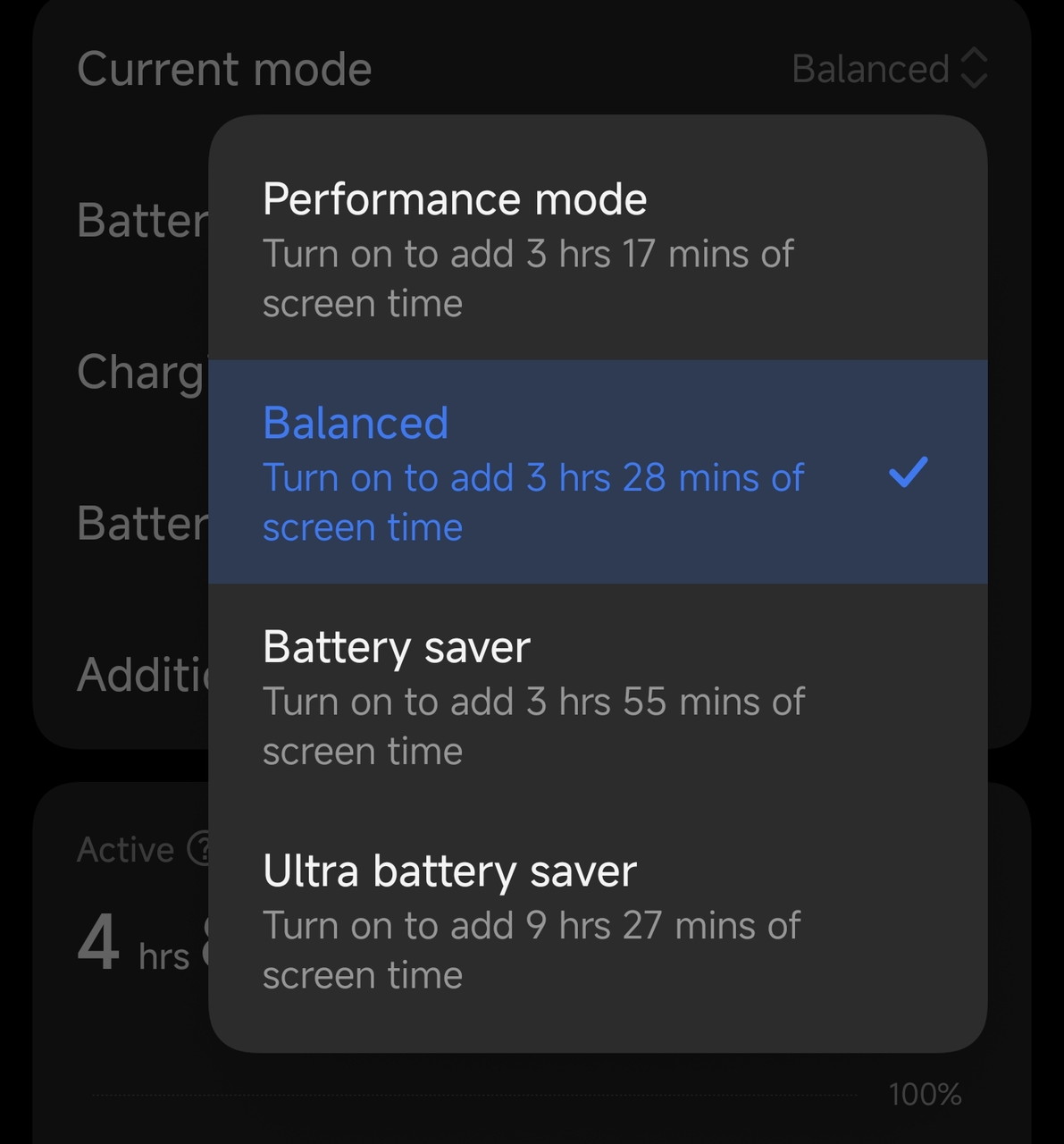
Task: Pick the Ultra battery saver option
Action: pos(449,871)
